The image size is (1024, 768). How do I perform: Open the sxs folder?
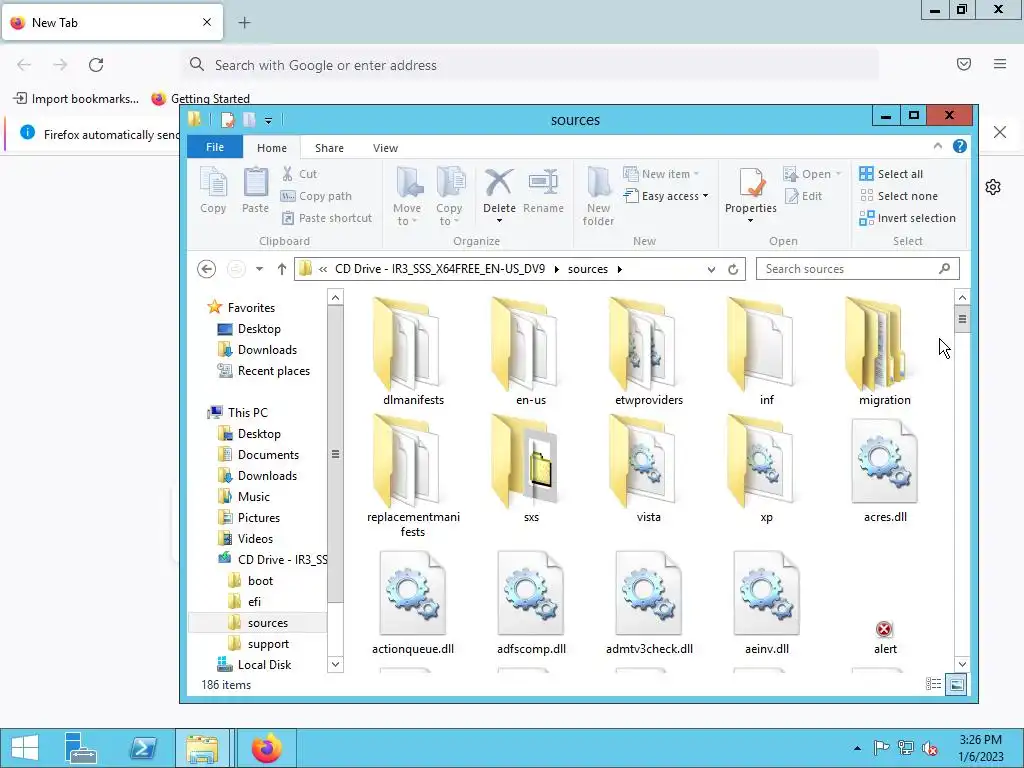tap(531, 469)
